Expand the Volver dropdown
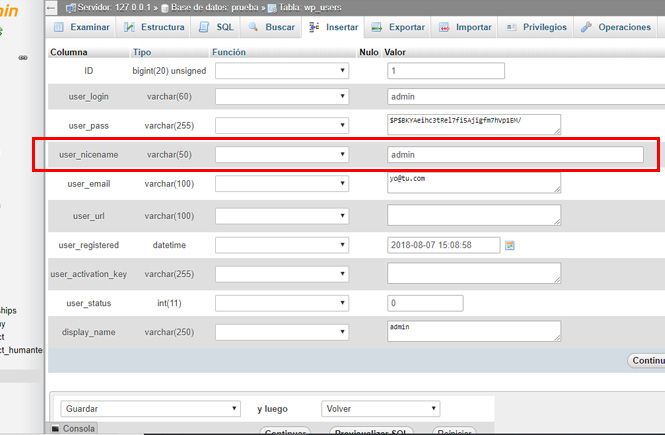Screen dimensions: 665x435 [380, 409]
